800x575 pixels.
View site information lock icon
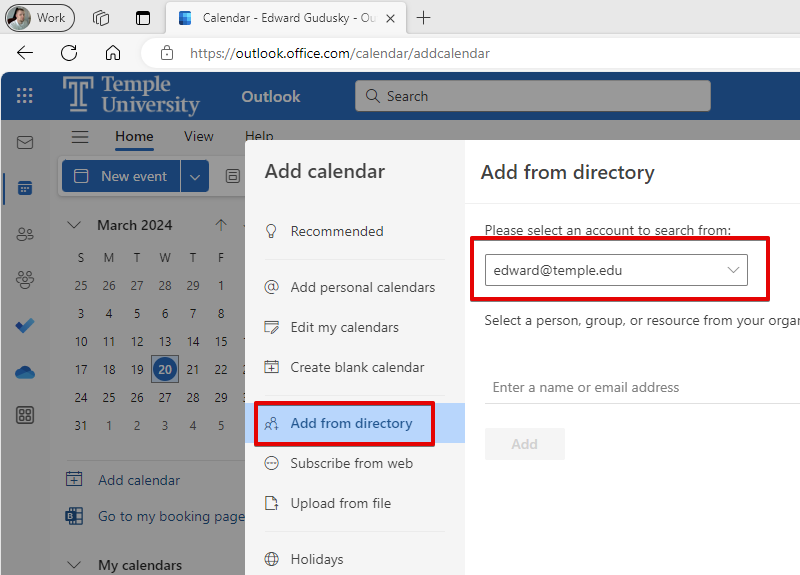coord(167,53)
